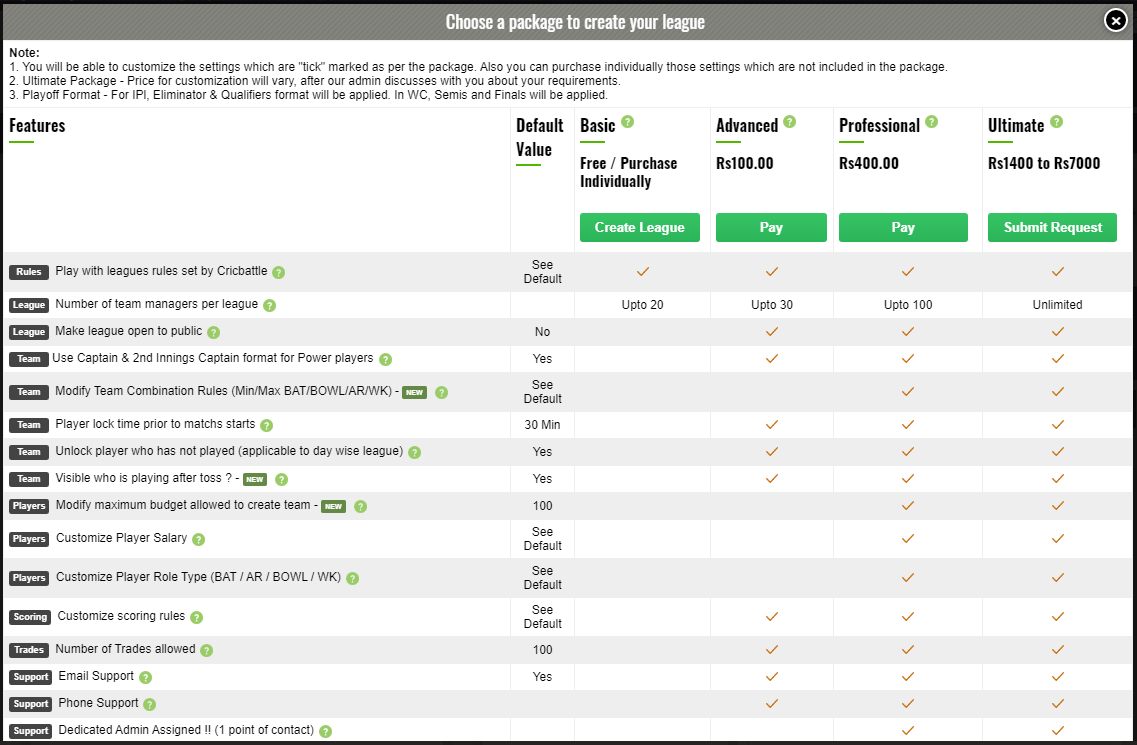
Task: Click help icon next to Basic package
Action: pyautogui.click(x=628, y=122)
